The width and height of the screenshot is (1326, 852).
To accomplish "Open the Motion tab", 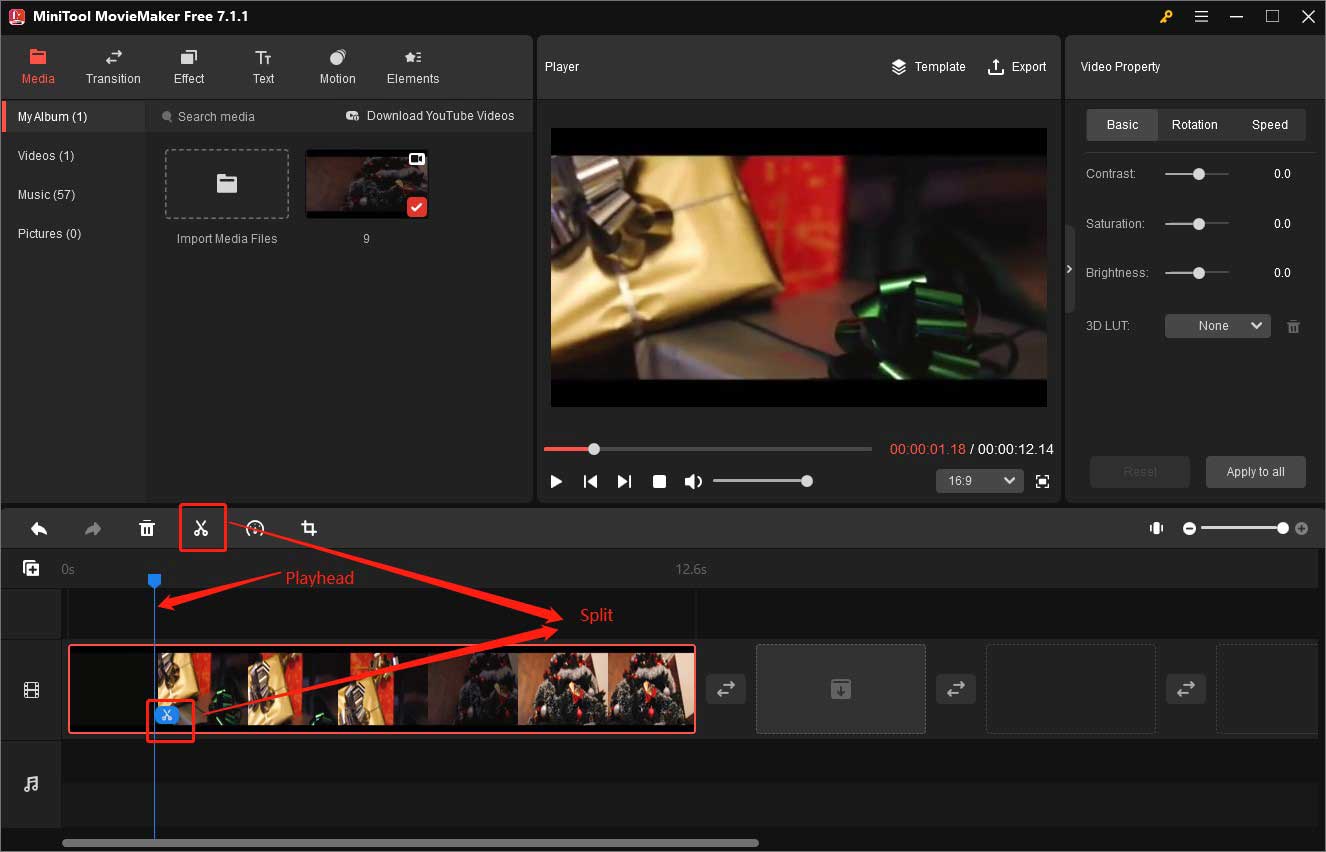I will tap(337, 67).
